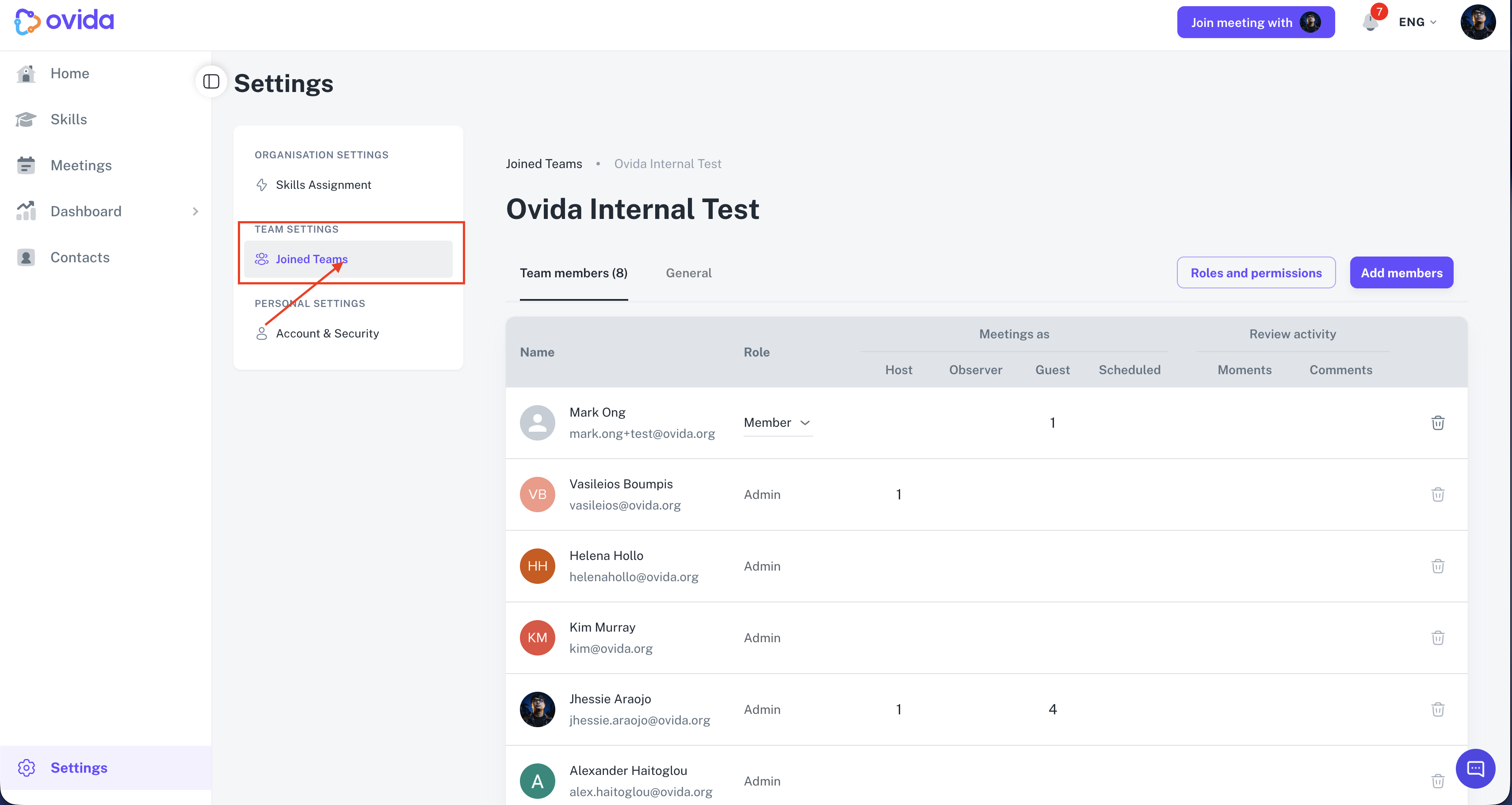Open notifications bell

pos(1371,22)
